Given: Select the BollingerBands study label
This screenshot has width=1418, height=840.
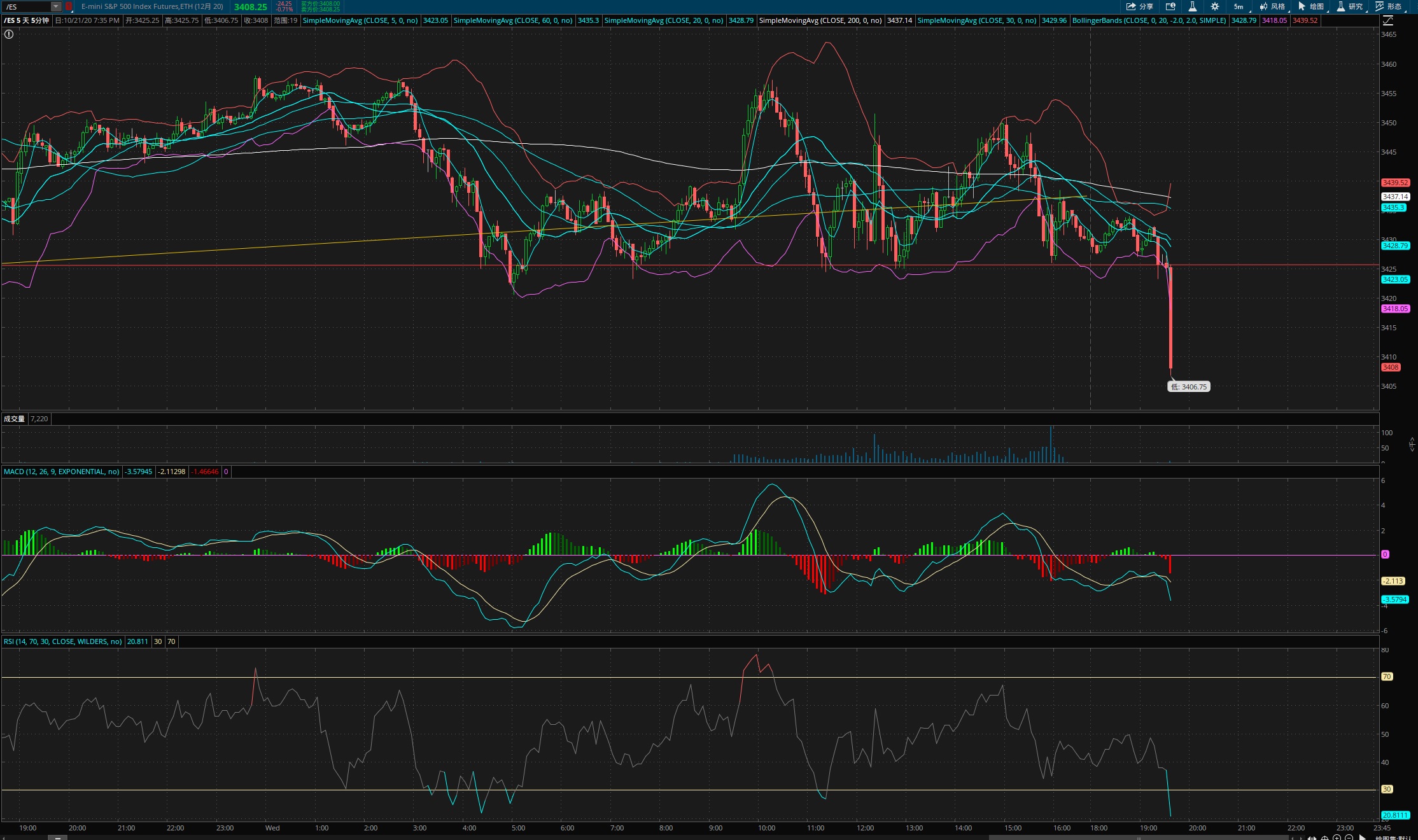Looking at the screenshot, I should click(1149, 20).
